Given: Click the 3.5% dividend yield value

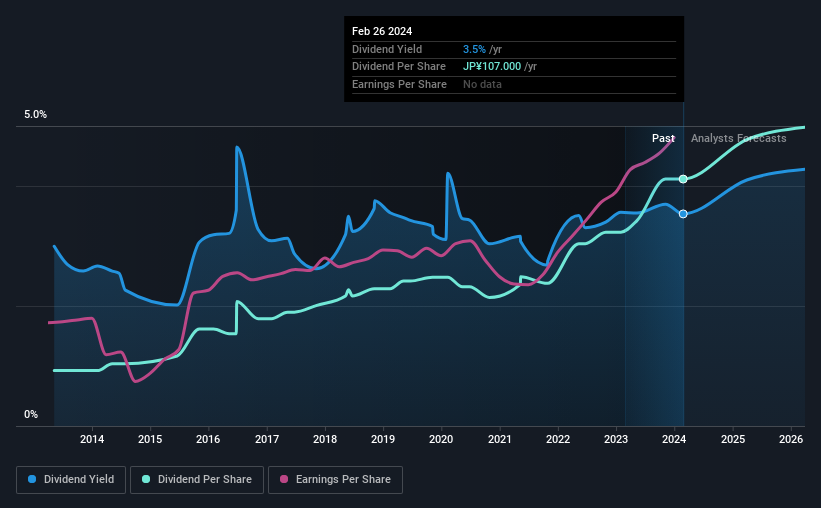Looking at the screenshot, I should (x=474, y=49).
